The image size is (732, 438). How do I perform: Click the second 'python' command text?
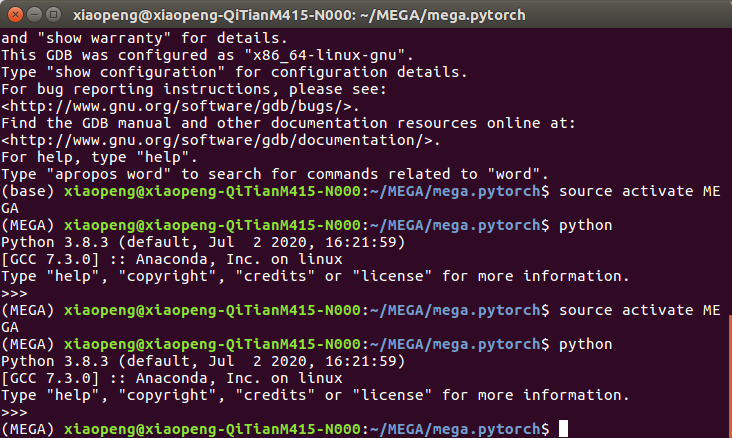585,345
